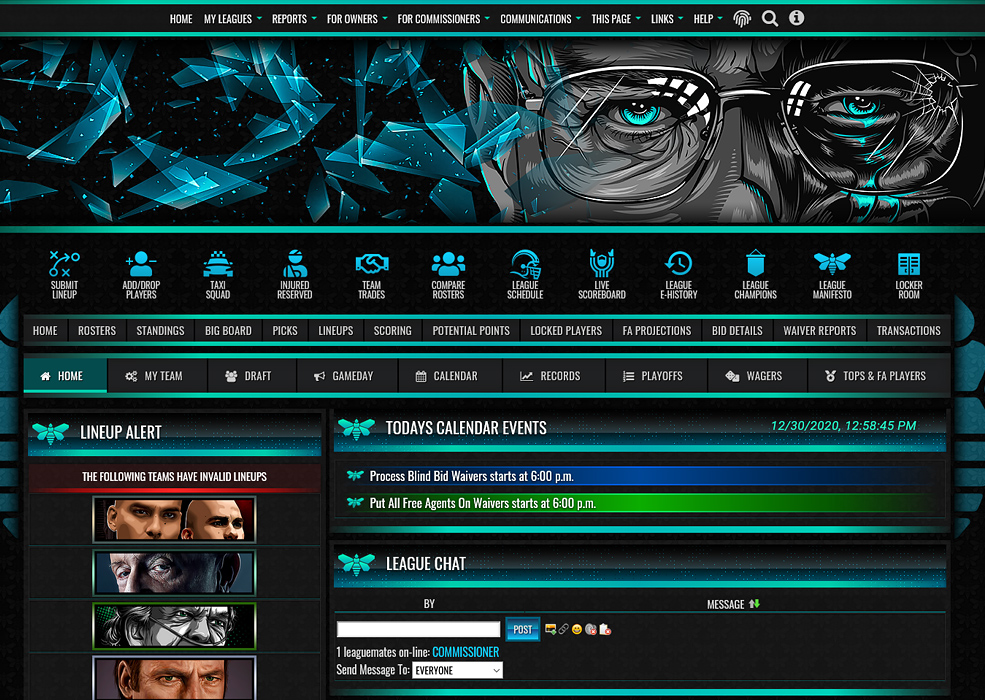The width and height of the screenshot is (985, 700).
Task: Open League Manifesto bee icon
Action: click(832, 275)
